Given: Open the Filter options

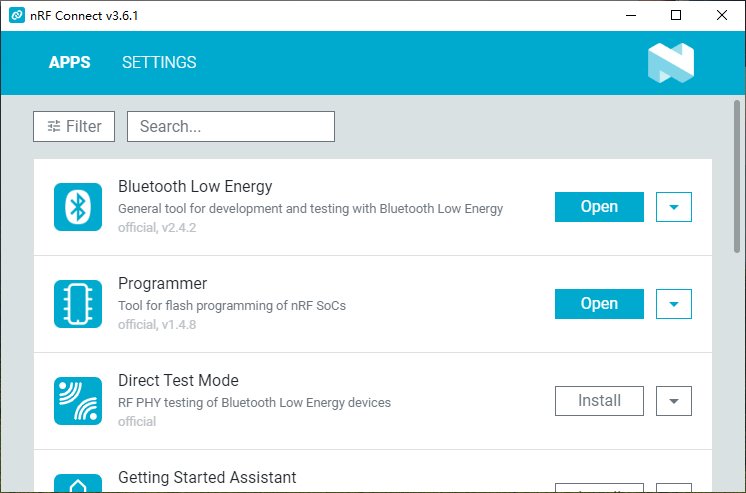Looking at the screenshot, I should (74, 127).
